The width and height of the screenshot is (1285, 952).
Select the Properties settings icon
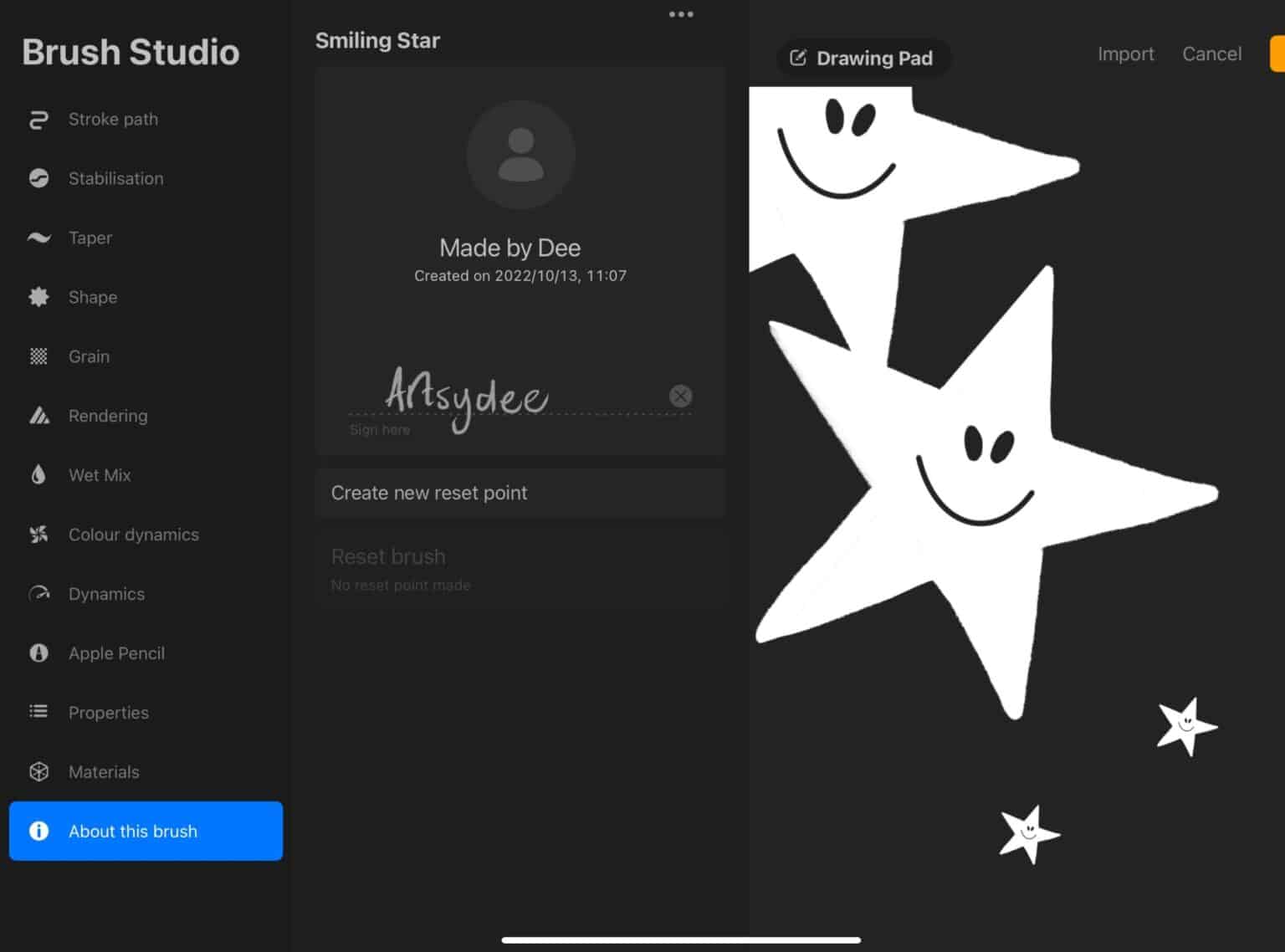(x=38, y=712)
